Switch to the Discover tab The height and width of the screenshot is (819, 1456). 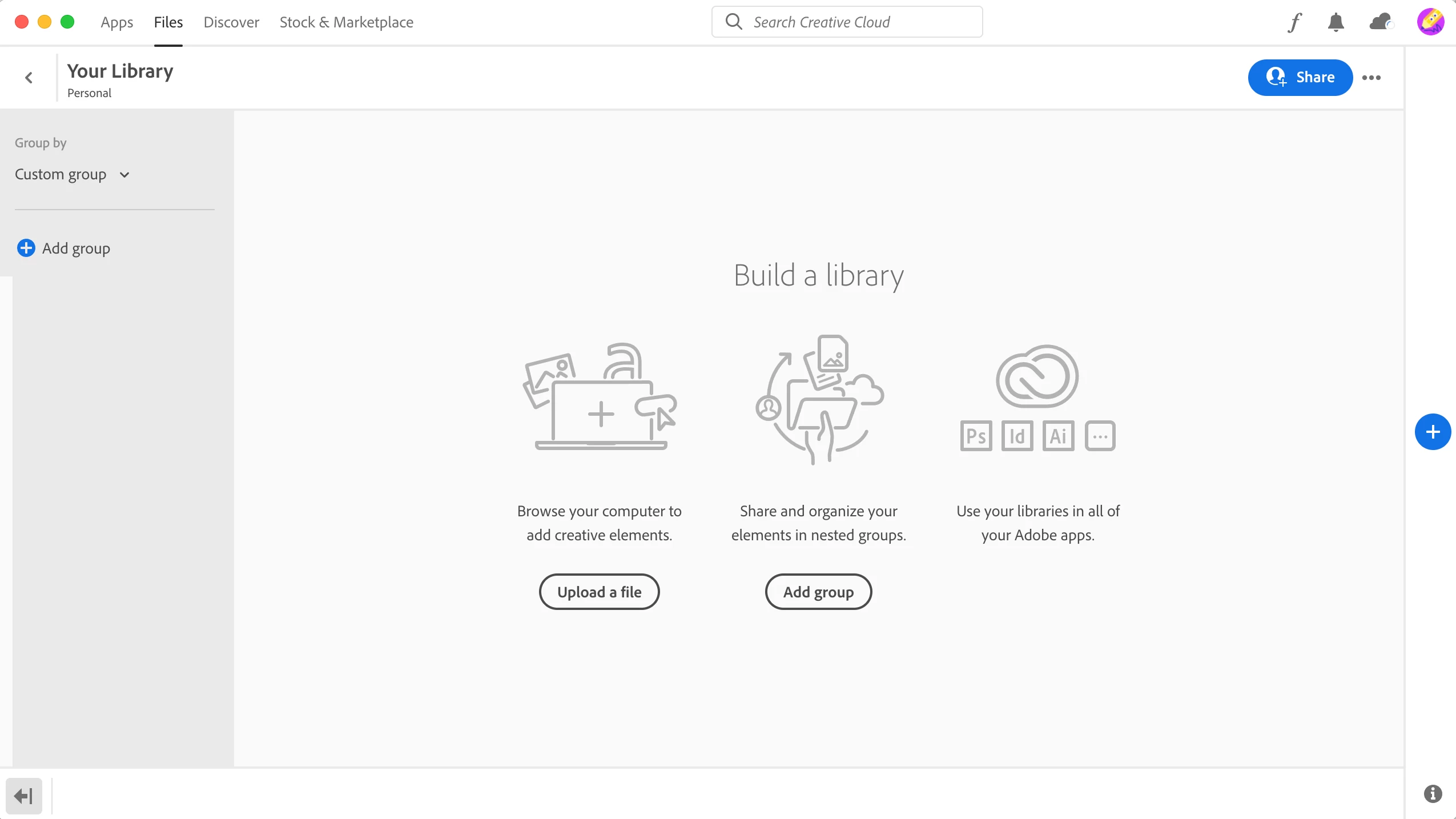point(231,22)
